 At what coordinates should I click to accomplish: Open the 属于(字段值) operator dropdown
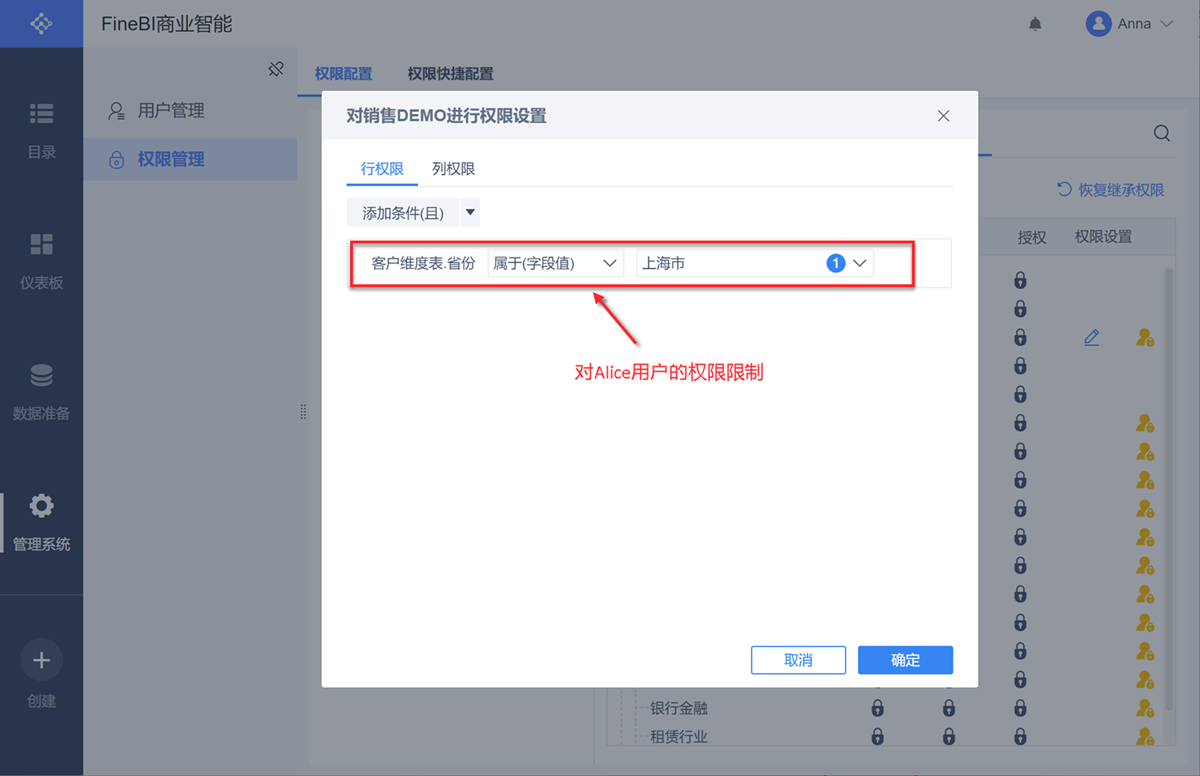[555, 264]
